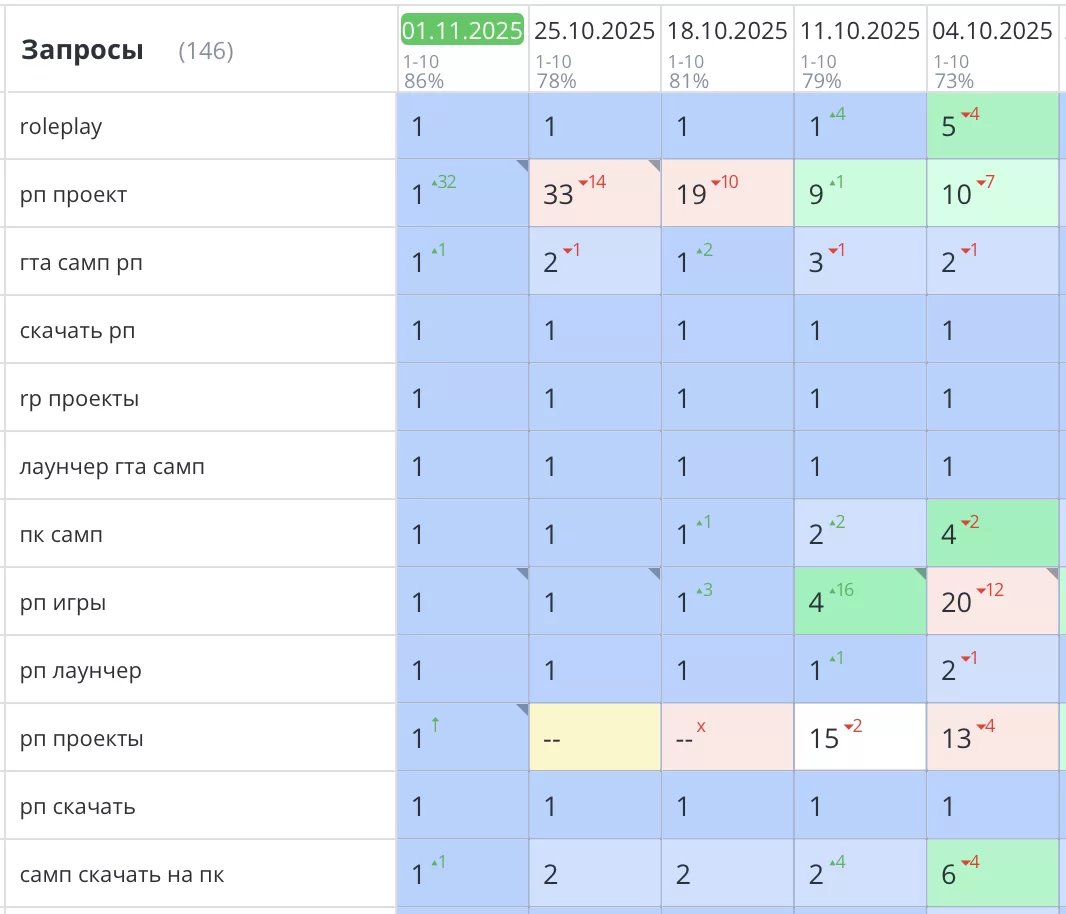Click corner marker in "рп игры" 04.10.2025 cell
The image size is (1066, 914).
pyautogui.click(x=1052, y=573)
